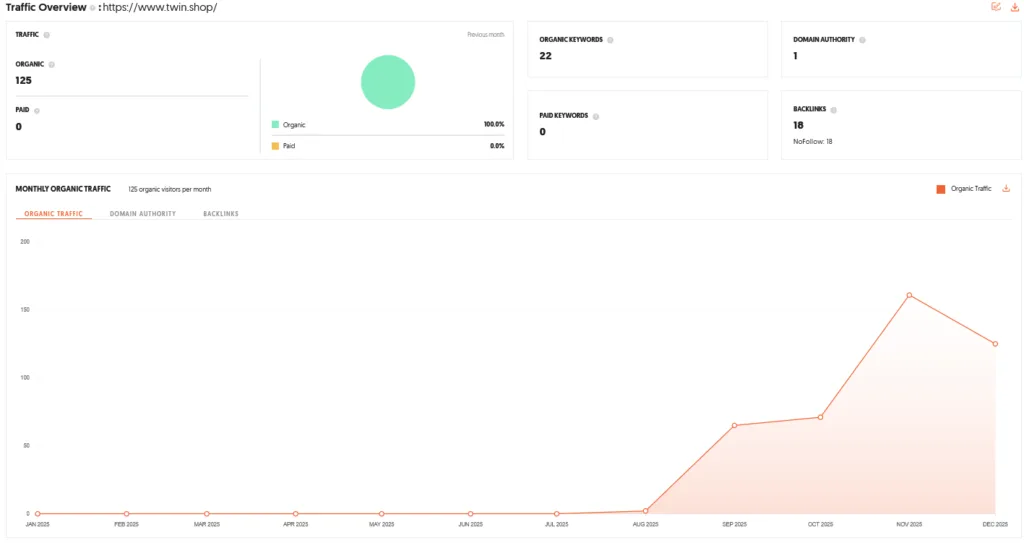This screenshot has width=1024, height=543.
Task: Click the Backlinks card info icon
Action: (x=833, y=110)
